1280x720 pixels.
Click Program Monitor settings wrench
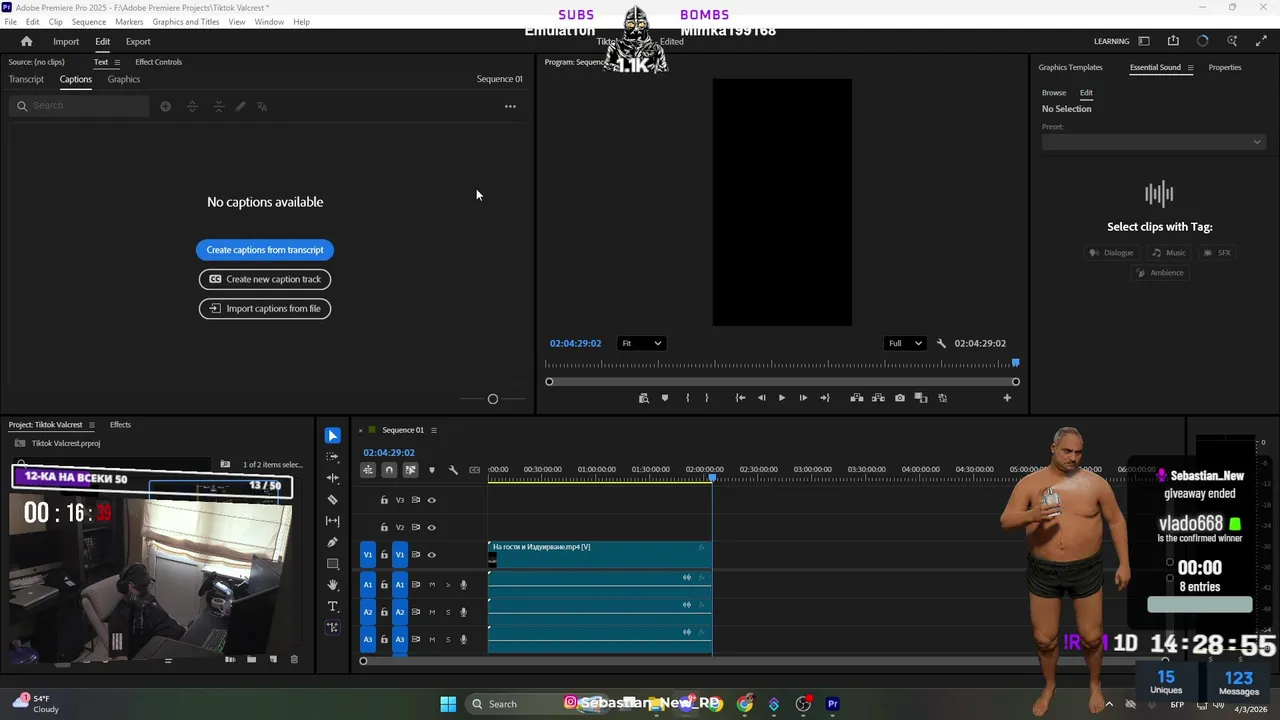(x=941, y=343)
